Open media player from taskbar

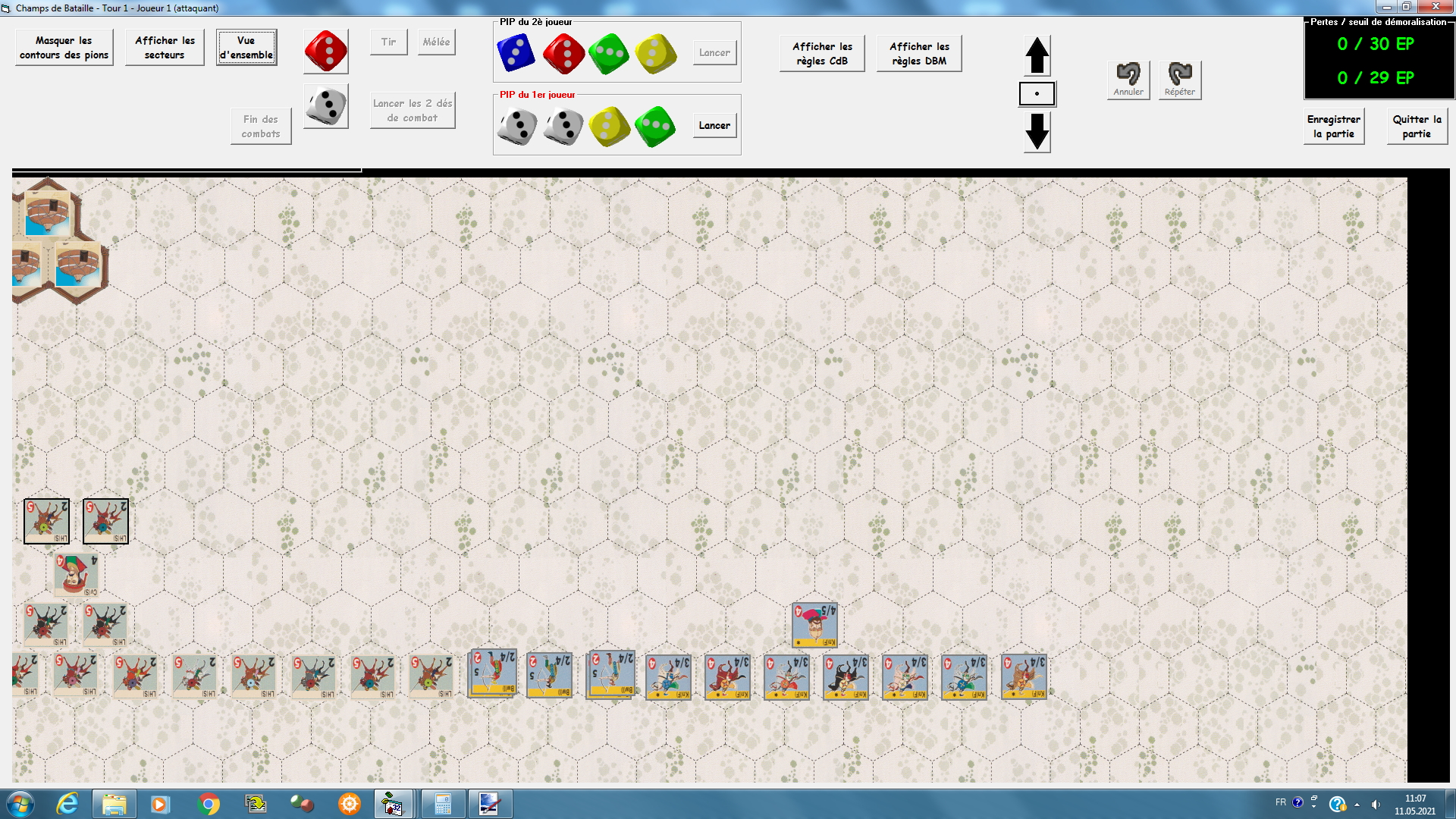tap(160, 804)
